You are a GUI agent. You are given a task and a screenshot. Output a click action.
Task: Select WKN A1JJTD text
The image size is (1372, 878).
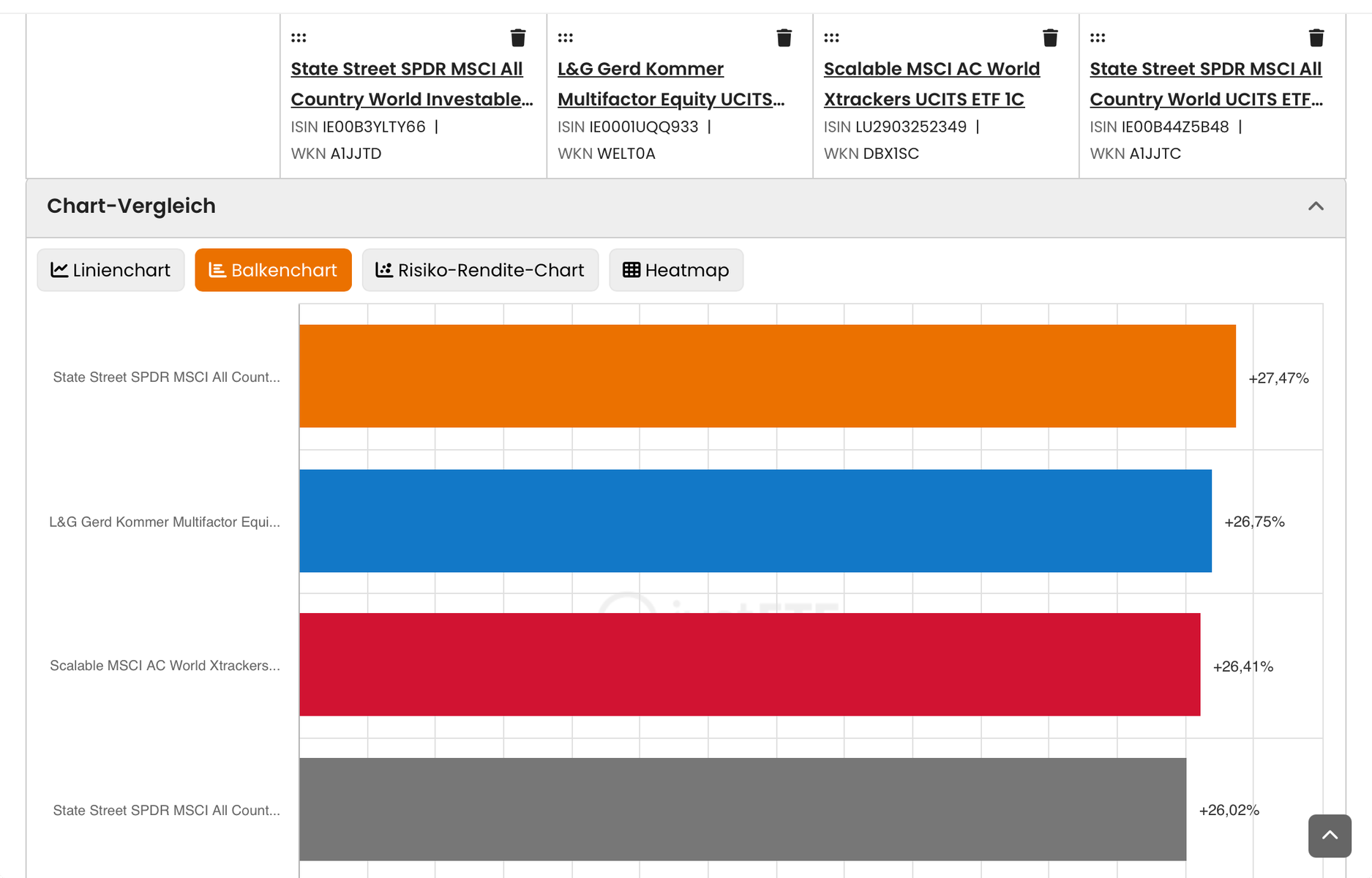(336, 154)
